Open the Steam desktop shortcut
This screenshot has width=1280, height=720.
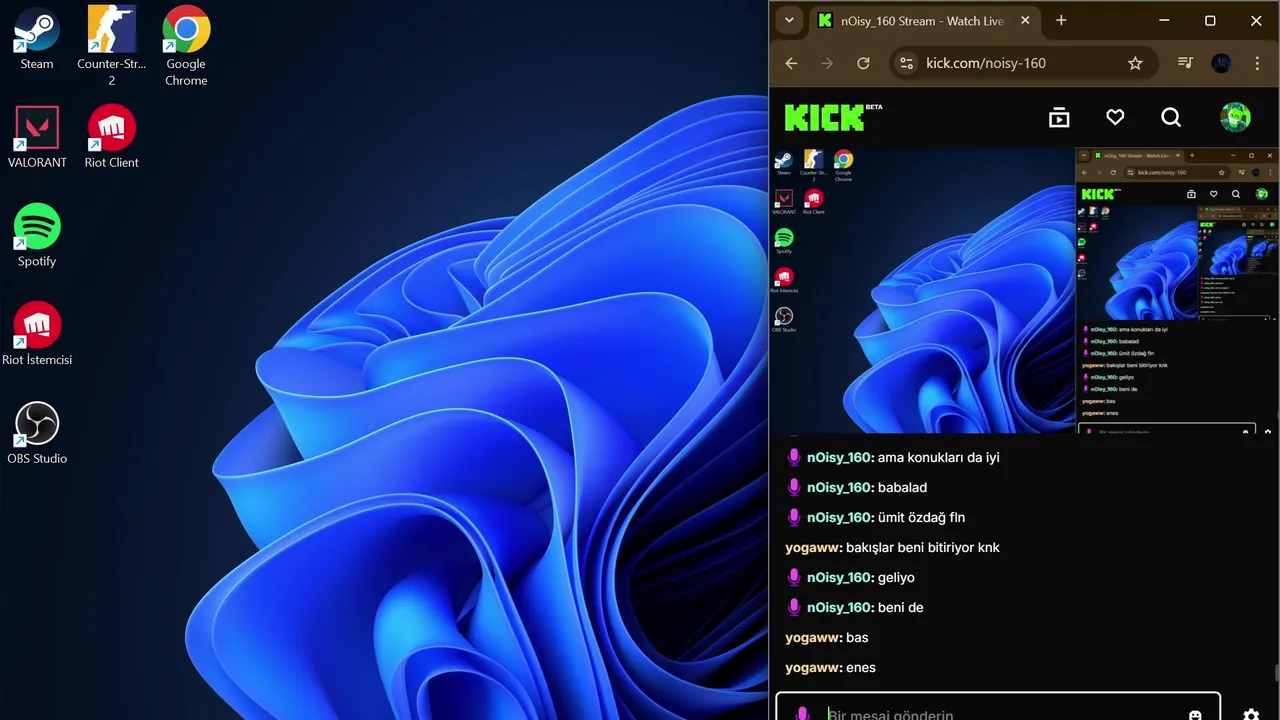tap(37, 39)
